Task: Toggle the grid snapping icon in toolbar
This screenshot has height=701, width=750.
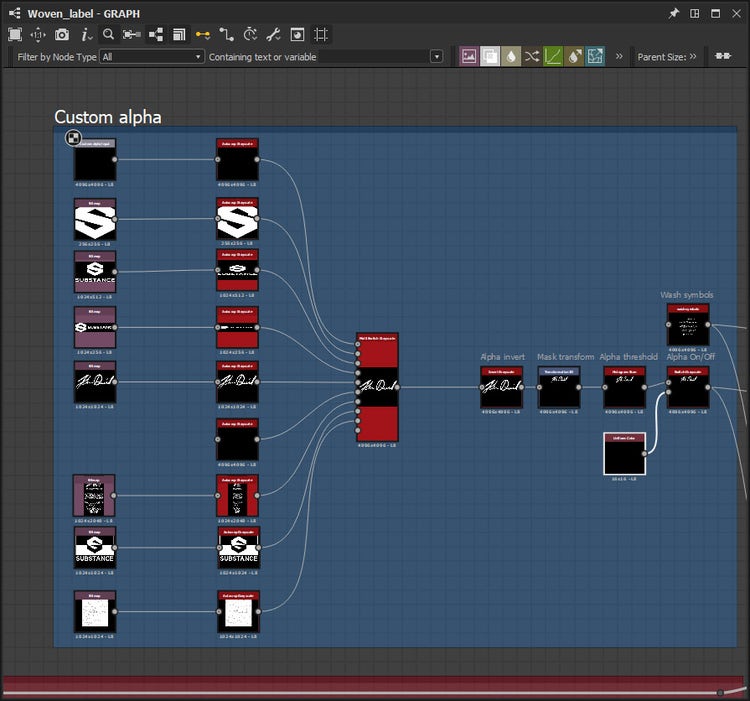Action: [321, 34]
